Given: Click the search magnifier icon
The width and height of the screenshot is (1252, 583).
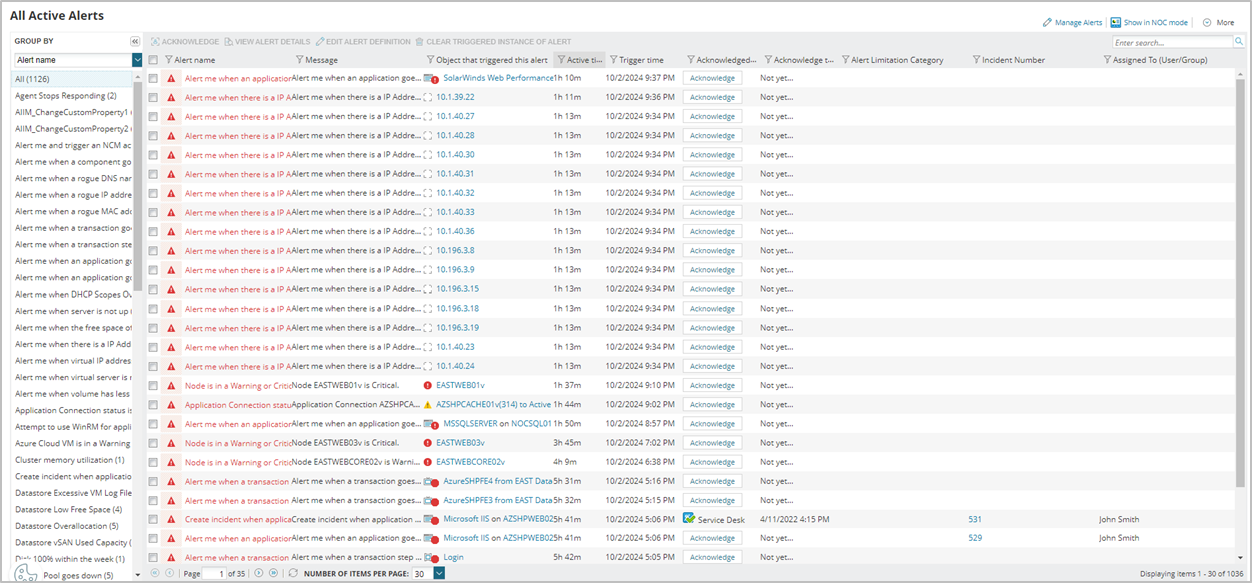Looking at the screenshot, I should coord(1240,42).
